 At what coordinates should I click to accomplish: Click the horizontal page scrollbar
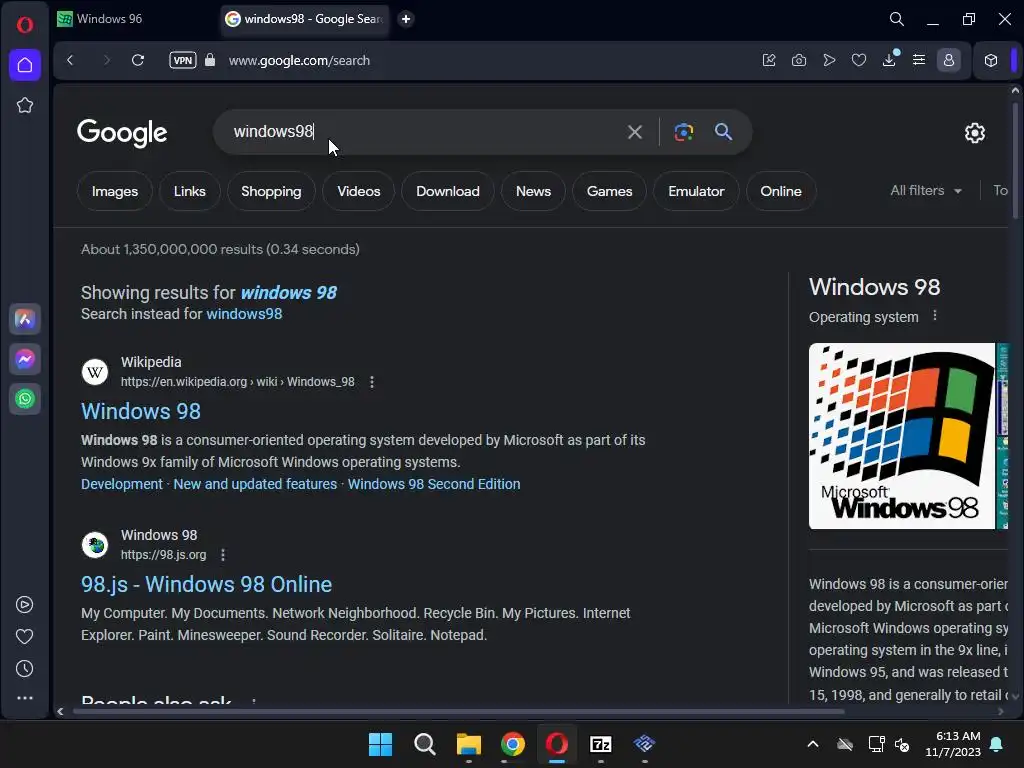pos(458,712)
